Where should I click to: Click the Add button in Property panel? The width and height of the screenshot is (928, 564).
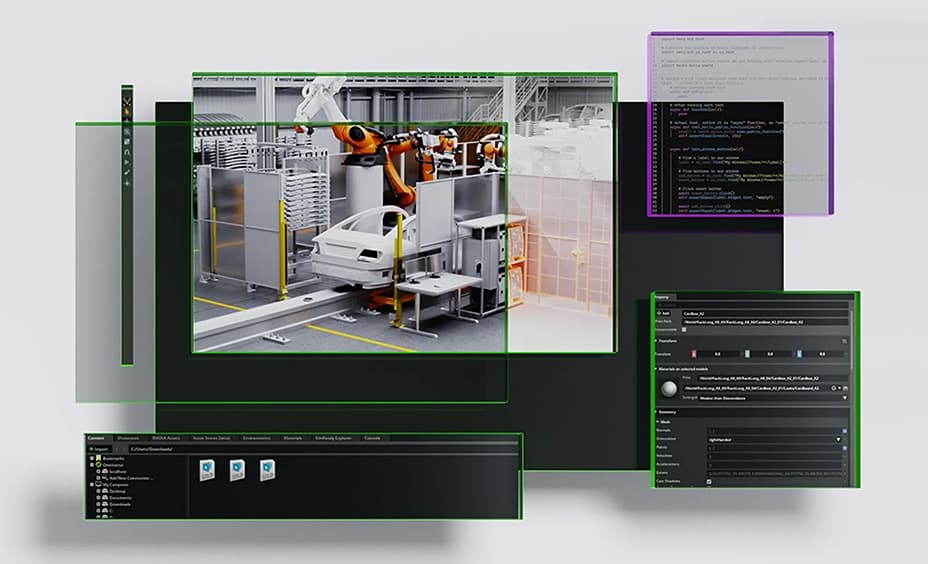665,313
